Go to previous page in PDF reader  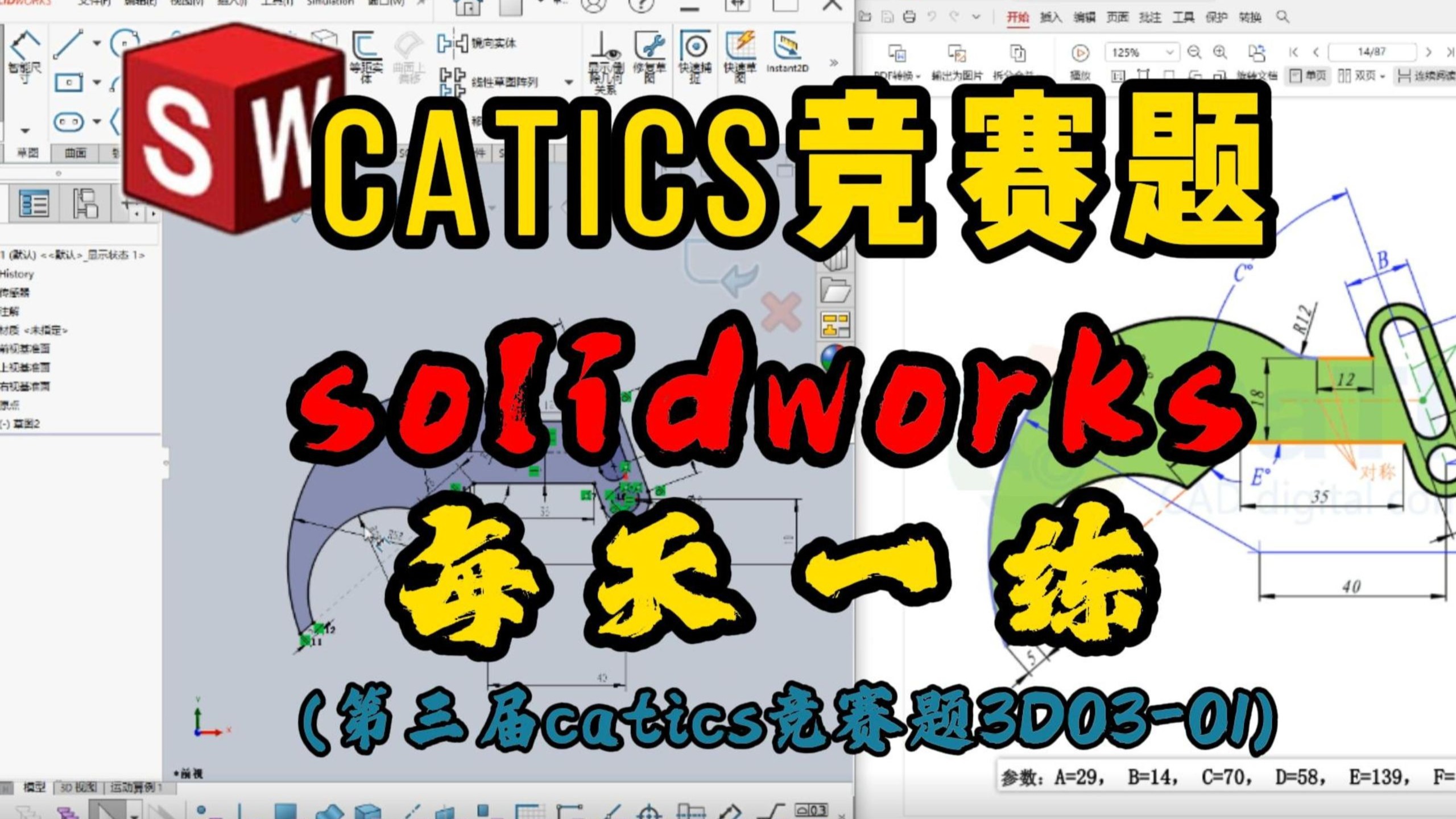click(1316, 52)
